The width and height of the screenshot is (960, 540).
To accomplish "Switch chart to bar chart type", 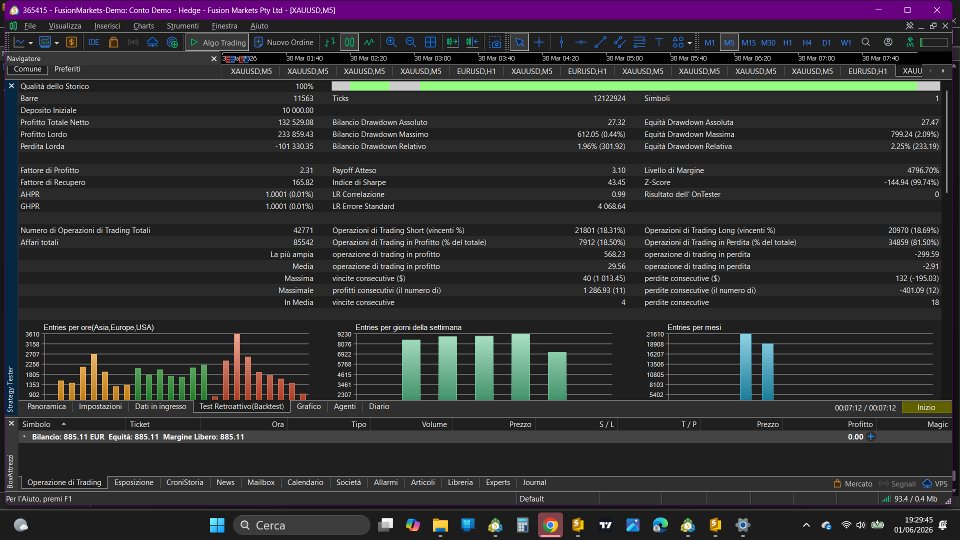I will pyautogui.click(x=330, y=42).
